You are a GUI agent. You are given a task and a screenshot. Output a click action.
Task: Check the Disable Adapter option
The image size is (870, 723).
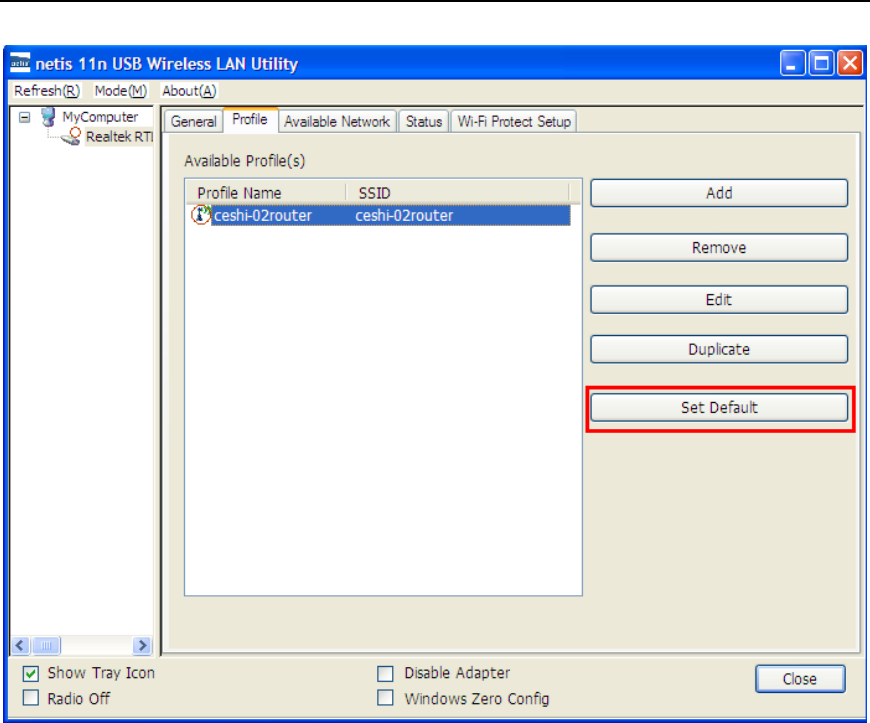click(385, 674)
